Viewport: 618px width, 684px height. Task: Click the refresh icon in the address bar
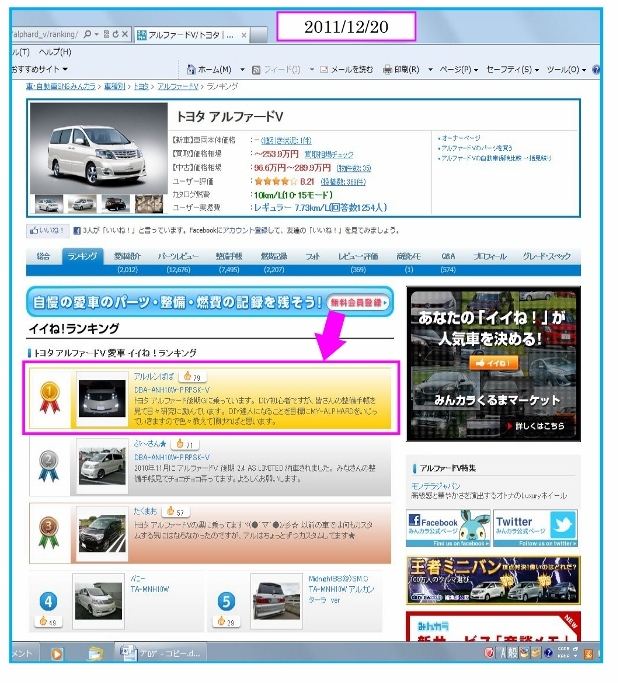tap(116, 34)
